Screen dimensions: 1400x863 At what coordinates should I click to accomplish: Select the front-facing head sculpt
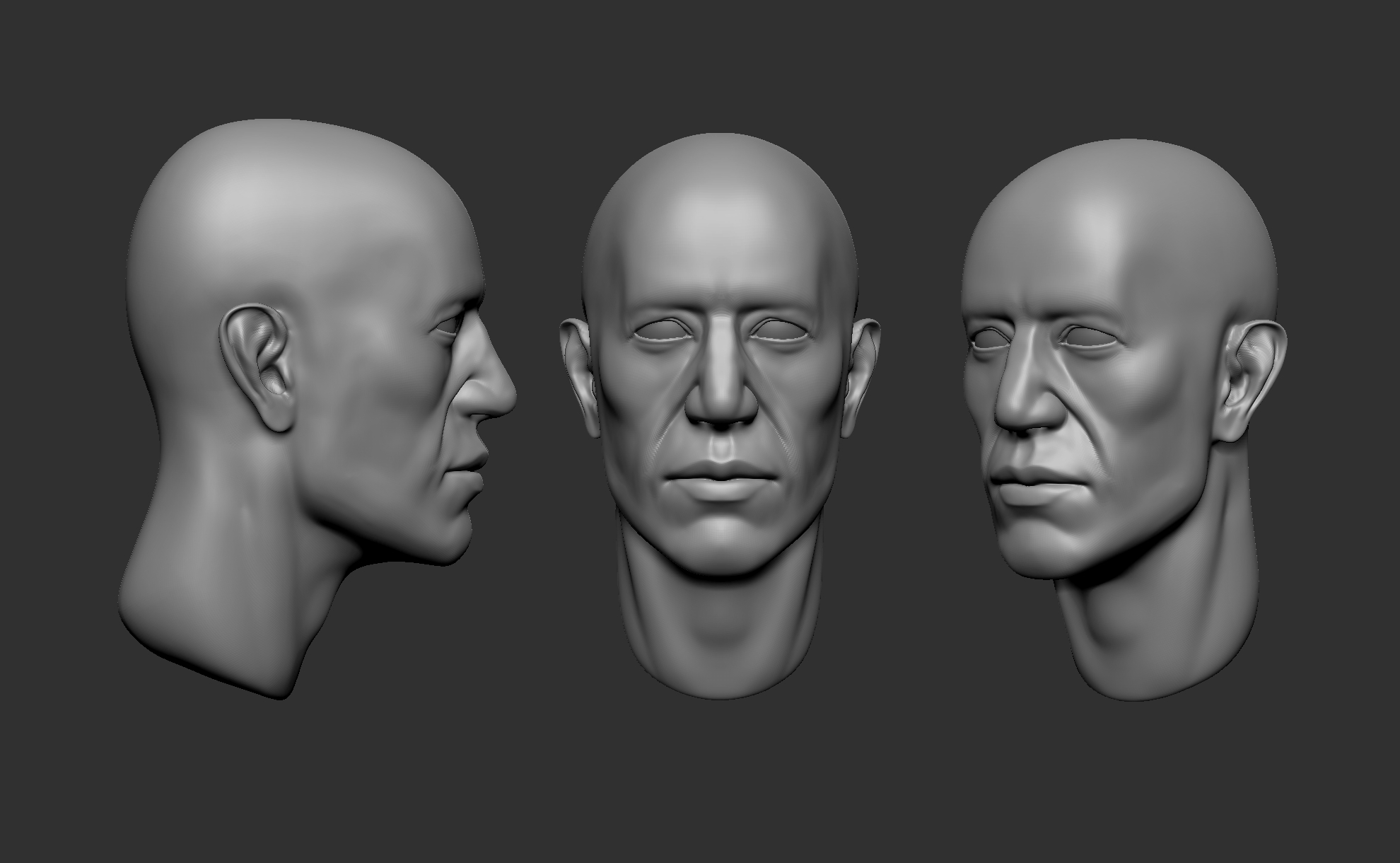(720, 416)
